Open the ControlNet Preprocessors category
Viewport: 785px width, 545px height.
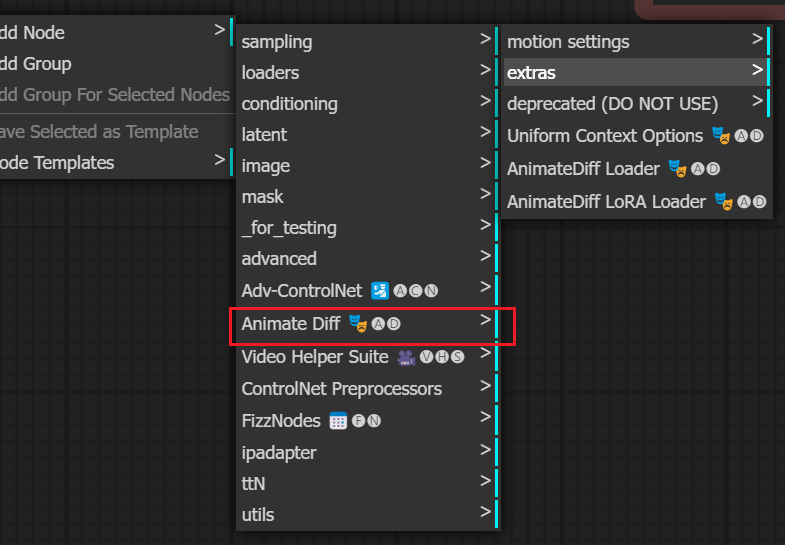[x=341, y=389]
